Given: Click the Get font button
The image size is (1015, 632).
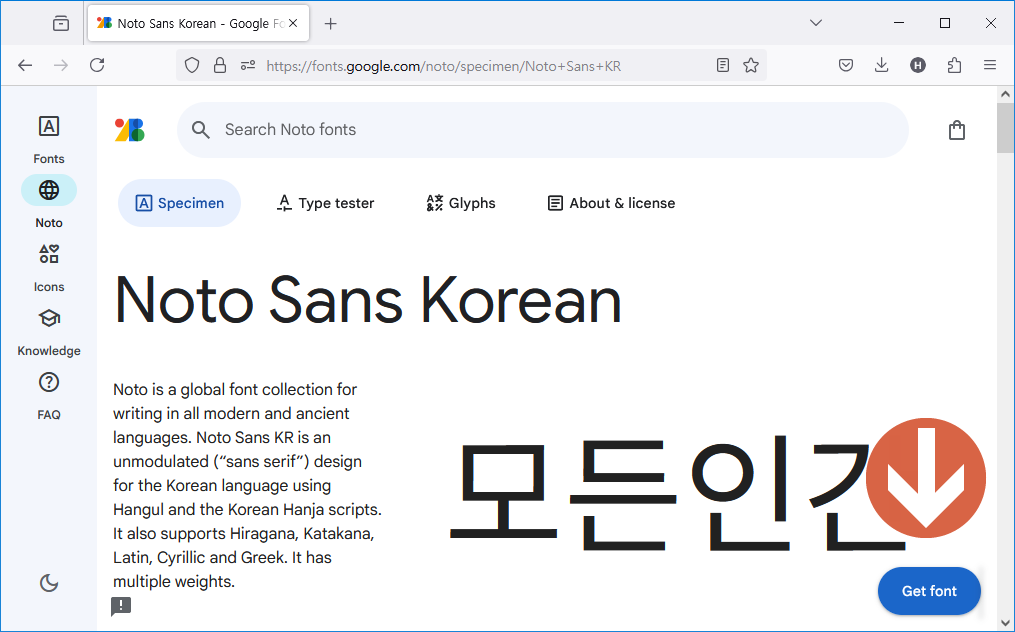Looking at the screenshot, I should (929, 591).
